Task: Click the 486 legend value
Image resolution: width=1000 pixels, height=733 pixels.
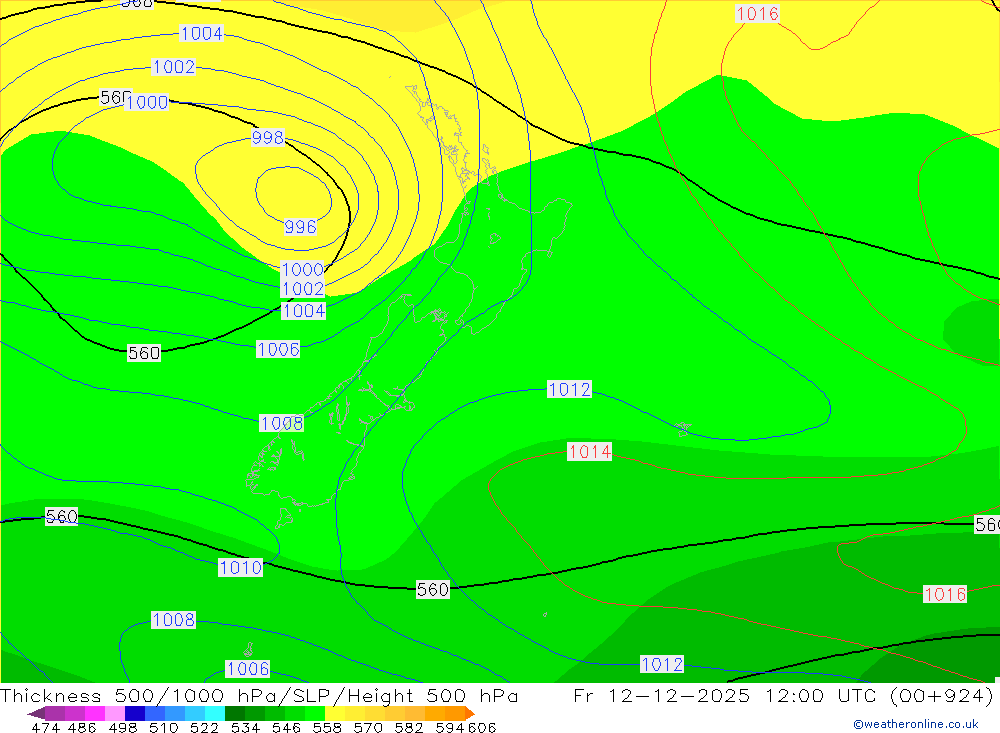Action: [x=82, y=727]
